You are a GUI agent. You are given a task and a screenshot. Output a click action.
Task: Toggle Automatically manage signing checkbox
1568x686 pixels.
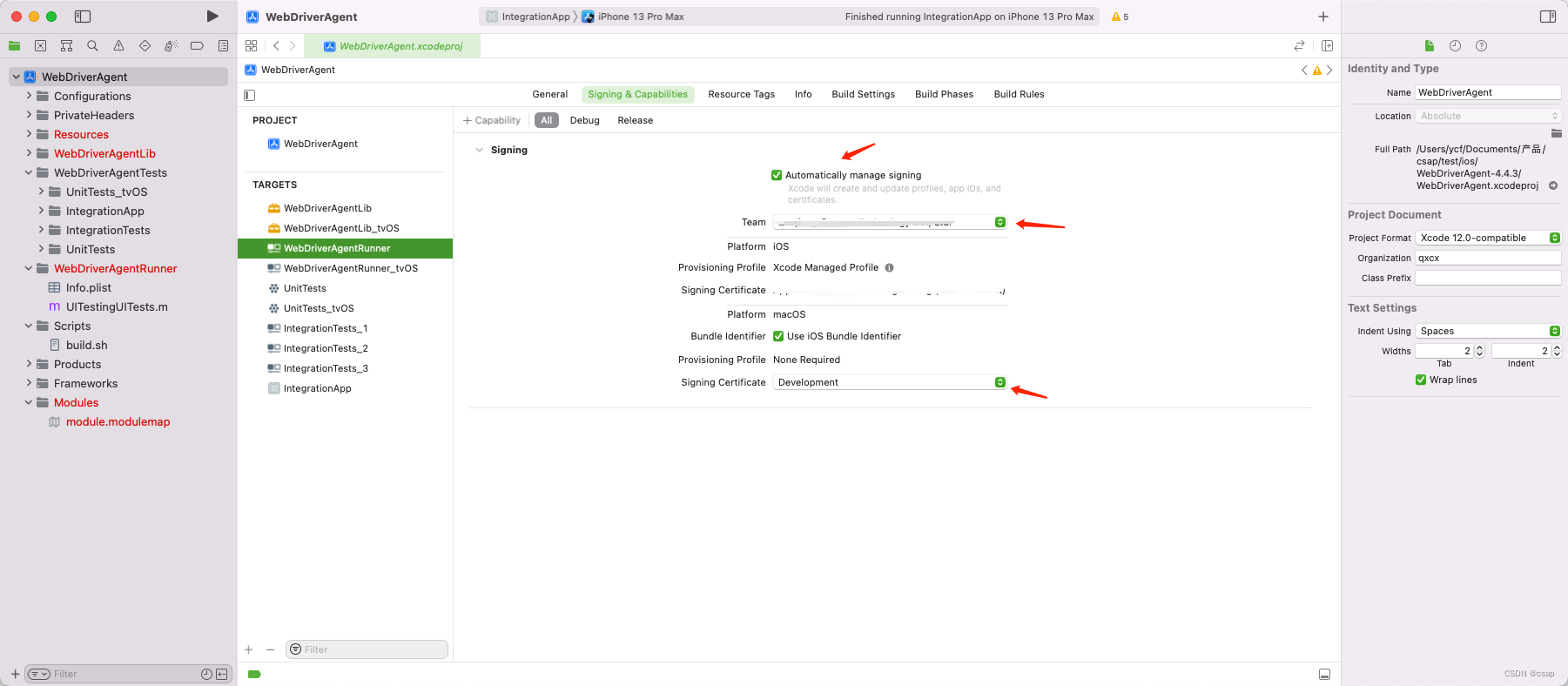point(777,175)
